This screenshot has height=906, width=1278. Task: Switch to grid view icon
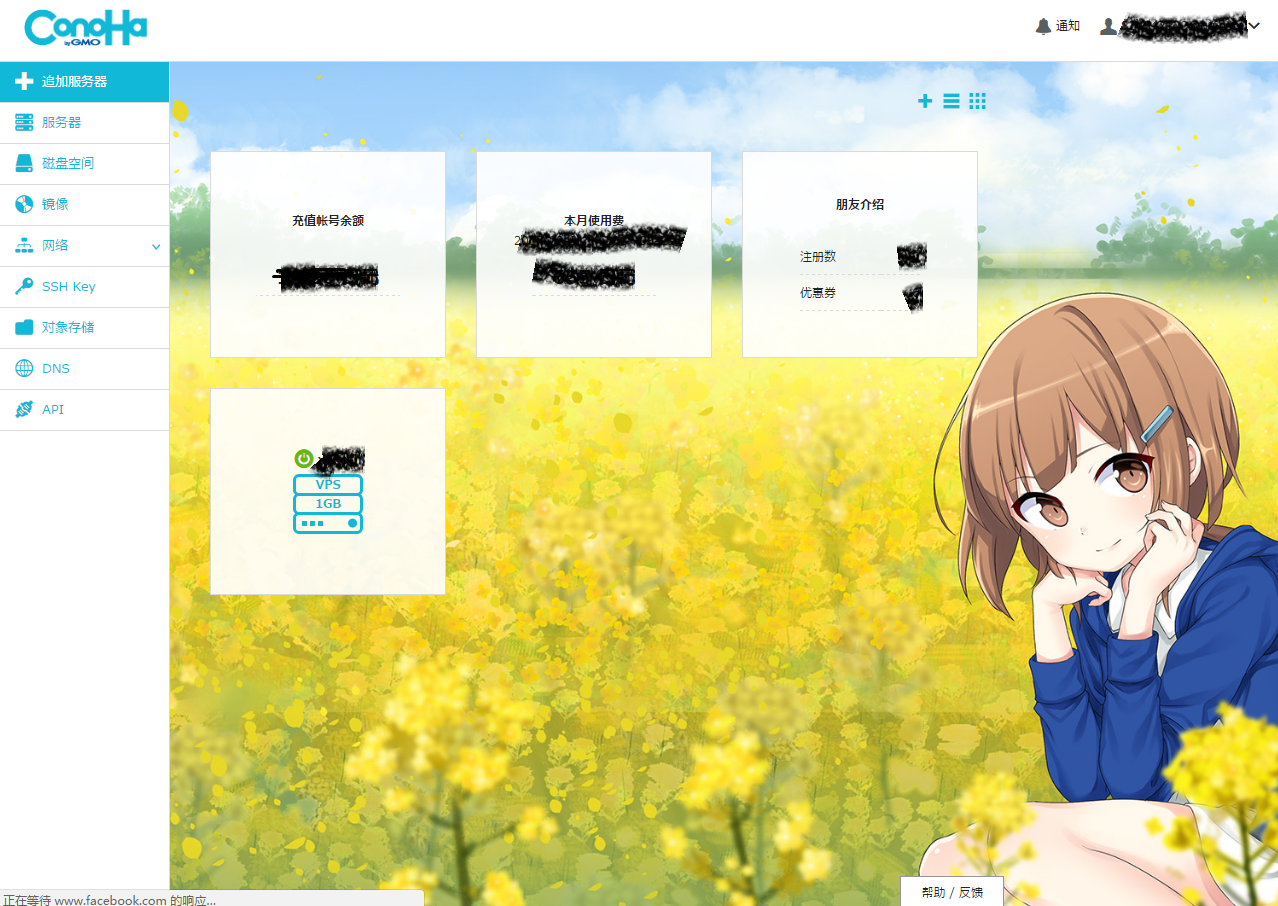click(x=977, y=101)
